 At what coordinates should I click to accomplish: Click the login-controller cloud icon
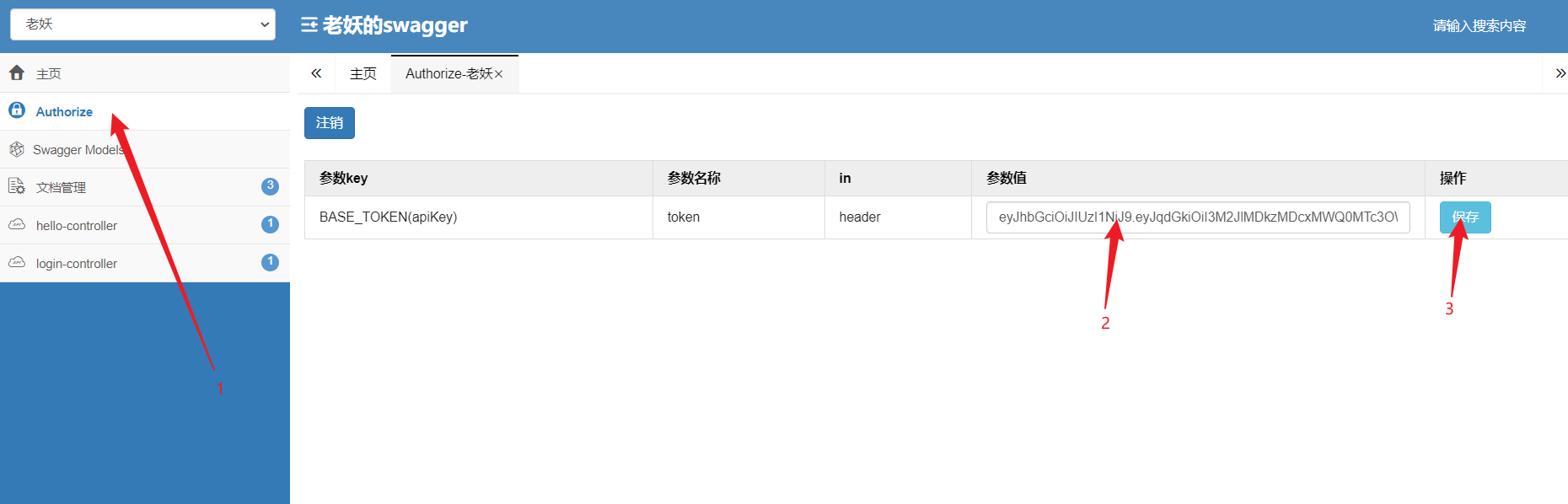pyautogui.click(x=17, y=262)
